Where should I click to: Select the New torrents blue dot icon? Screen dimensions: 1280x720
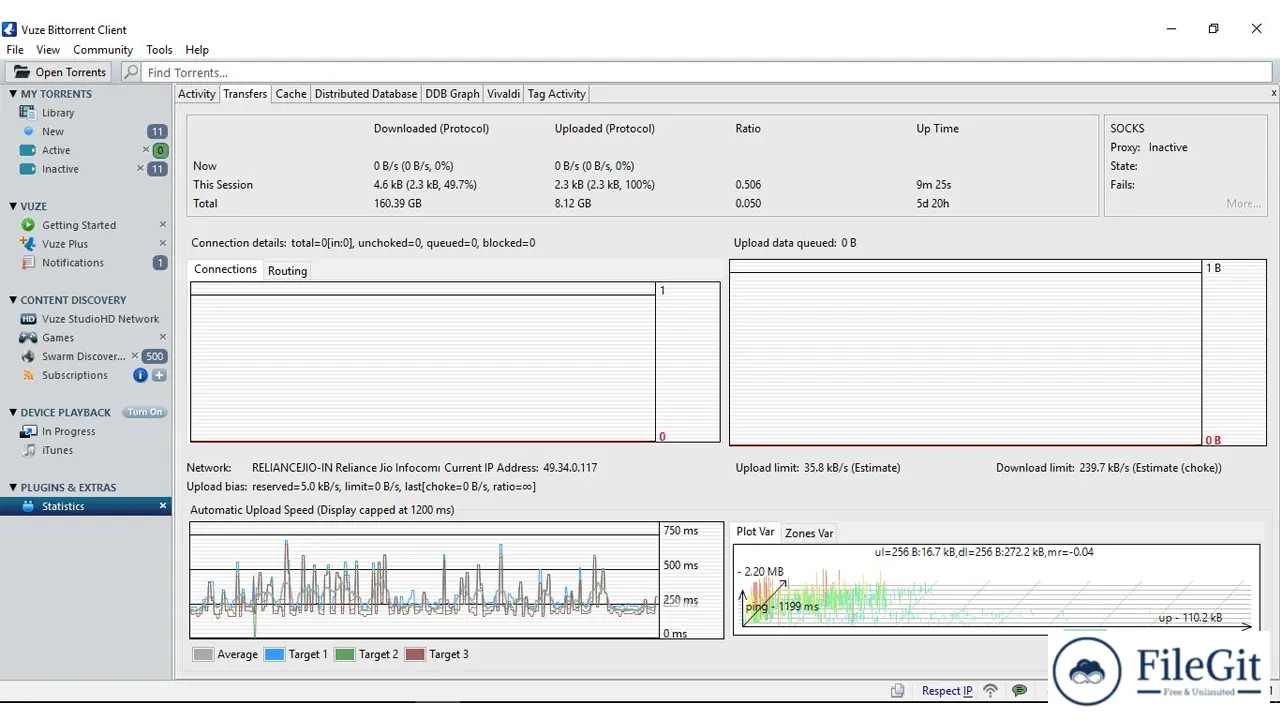(29, 131)
